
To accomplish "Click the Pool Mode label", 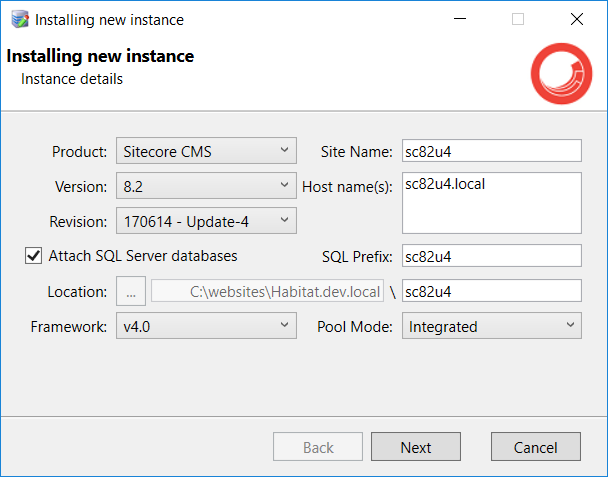I will [x=355, y=327].
